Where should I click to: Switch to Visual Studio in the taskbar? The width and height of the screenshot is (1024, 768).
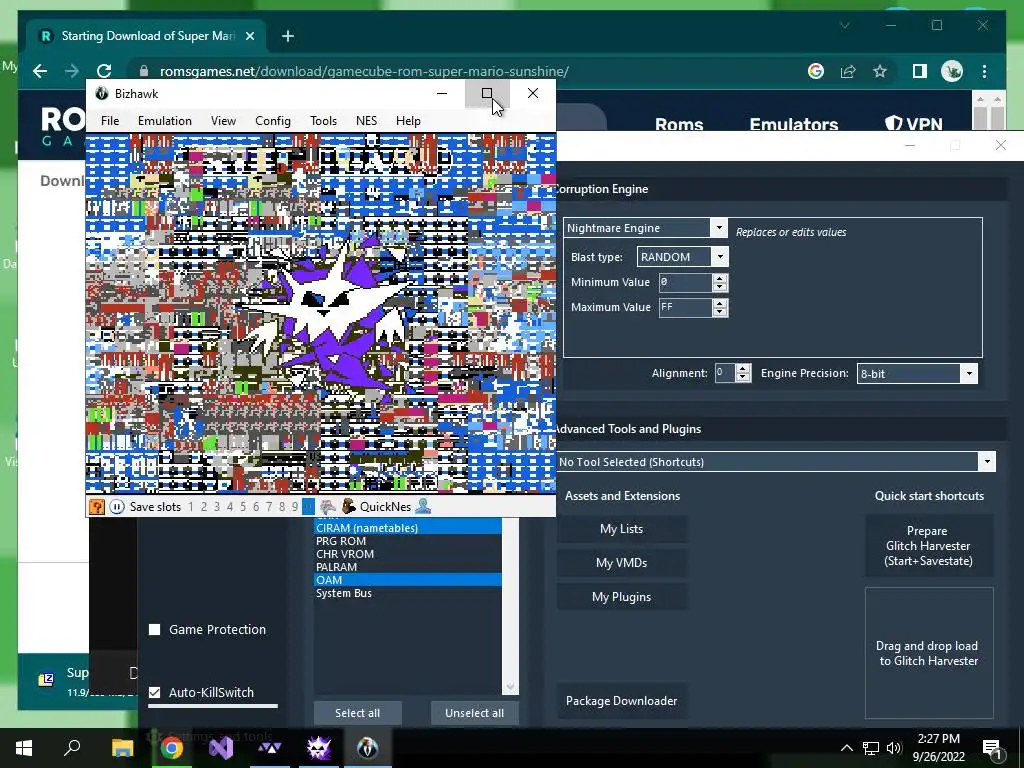pyautogui.click(x=221, y=748)
